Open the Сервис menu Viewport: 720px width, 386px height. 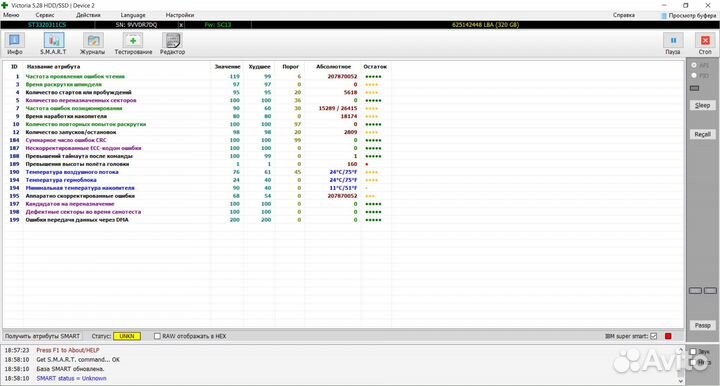click(x=45, y=15)
